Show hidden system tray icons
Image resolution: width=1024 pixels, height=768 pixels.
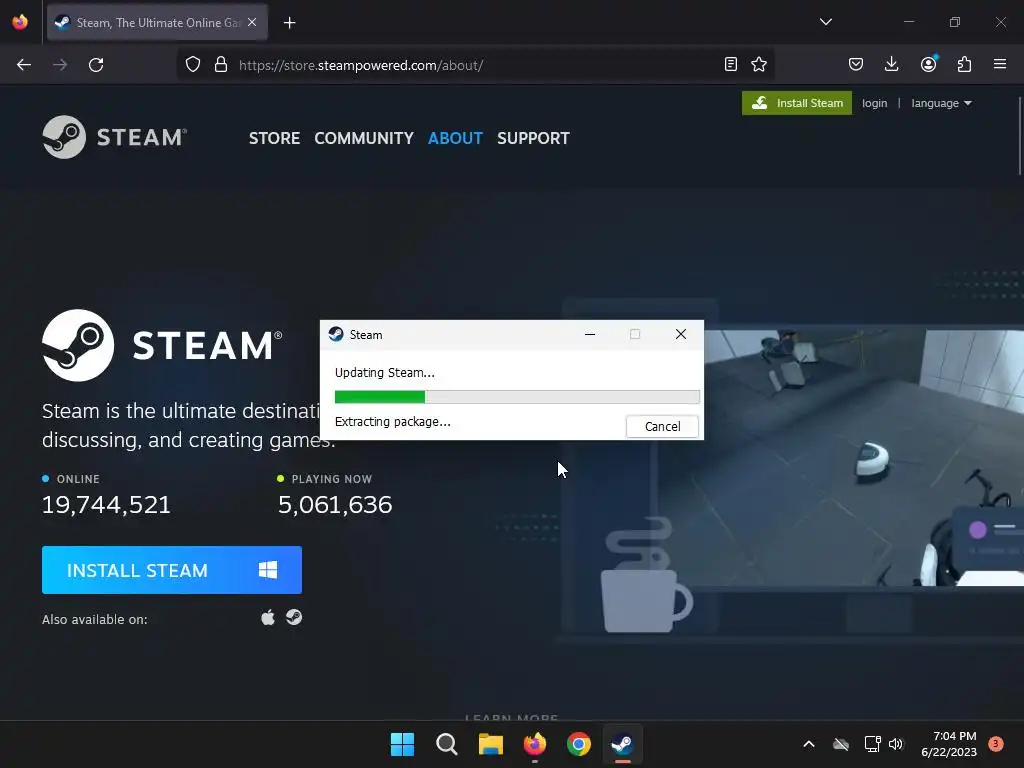pyautogui.click(x=808, y=744)
